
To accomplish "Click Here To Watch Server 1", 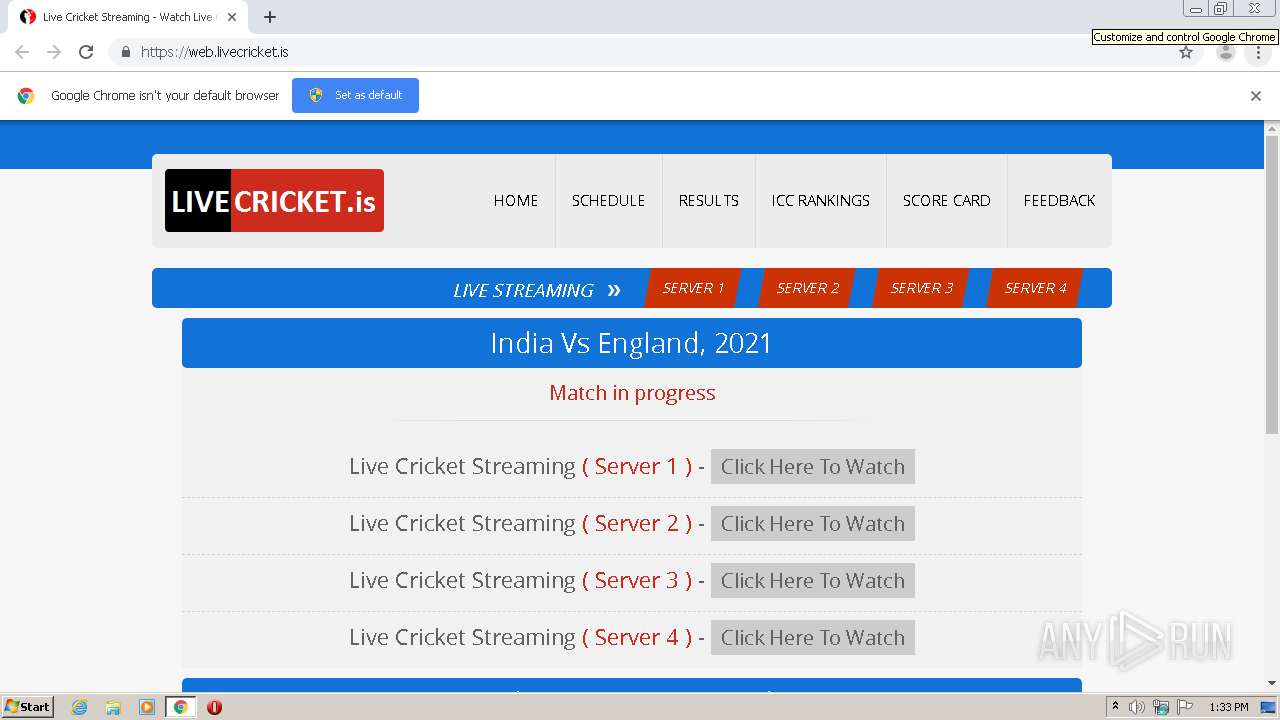I will [x=813, y=467].
